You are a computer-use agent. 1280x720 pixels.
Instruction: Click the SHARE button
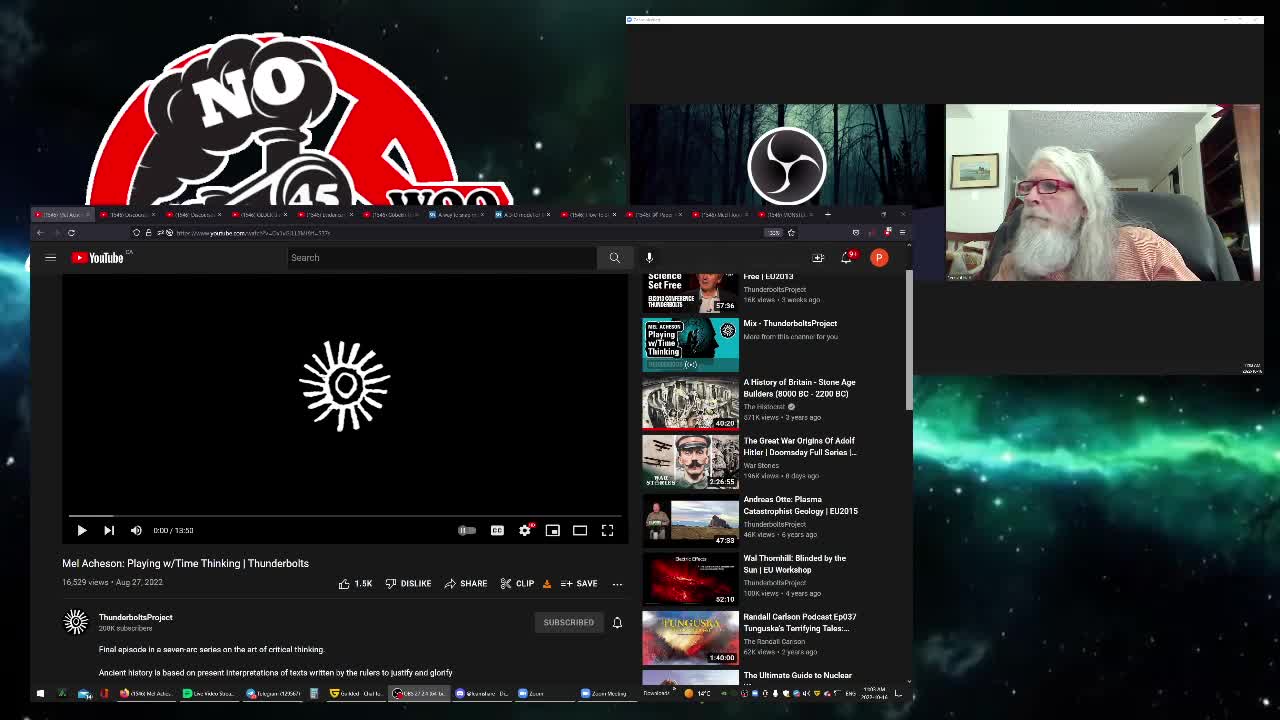(466, 584)
